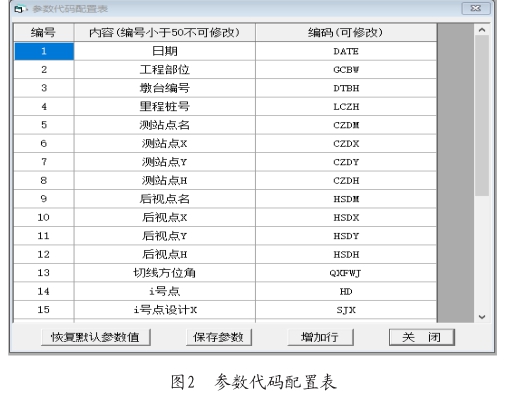This screenshot has height=412, width=509.
Task: Click the 切线方位角 content cell
Action: pyautogui.click(x=165, y=273)
